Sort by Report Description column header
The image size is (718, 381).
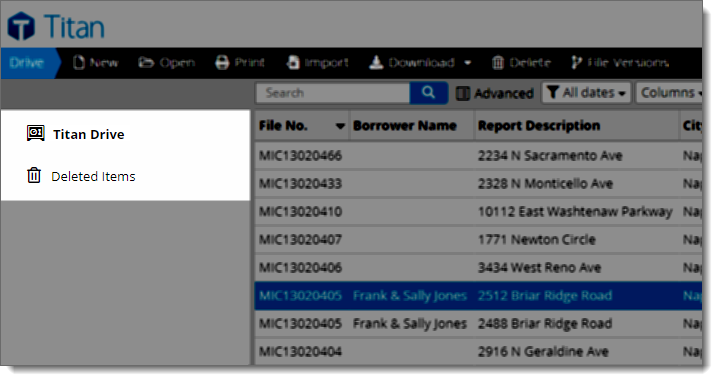(539, 125)
